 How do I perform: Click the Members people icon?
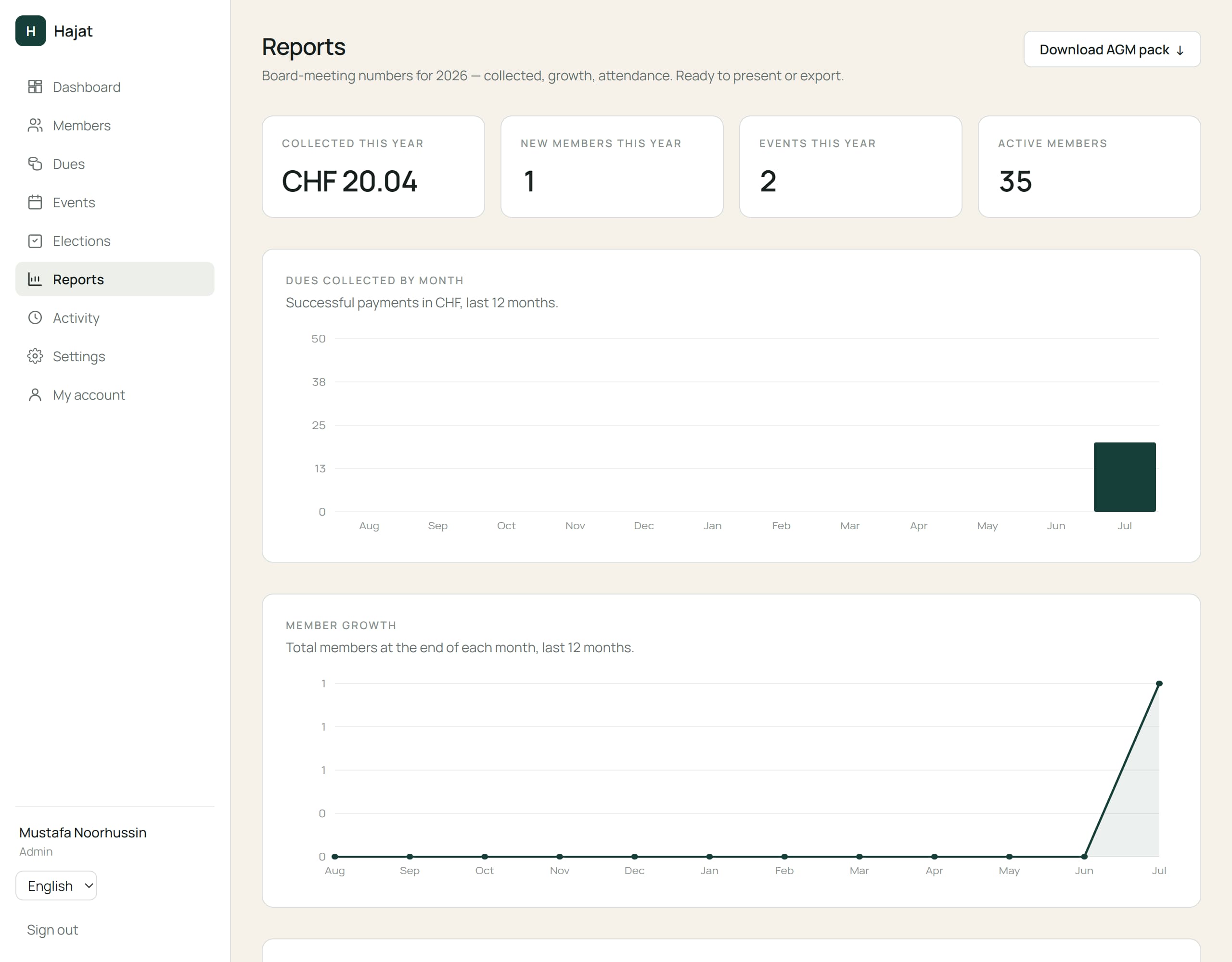point(35,125)
